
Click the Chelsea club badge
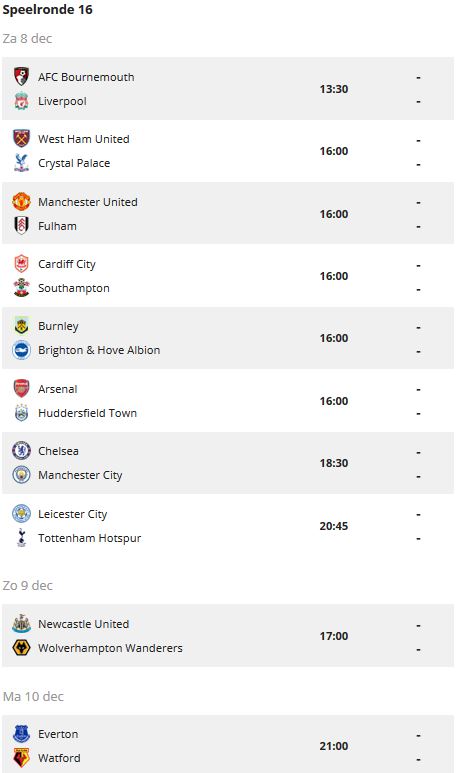(21, 451)
